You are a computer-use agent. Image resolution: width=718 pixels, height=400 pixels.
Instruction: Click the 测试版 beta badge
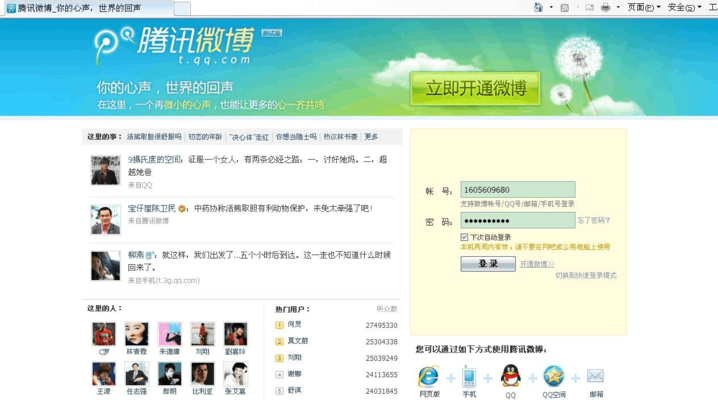click(x=272, y=33)
